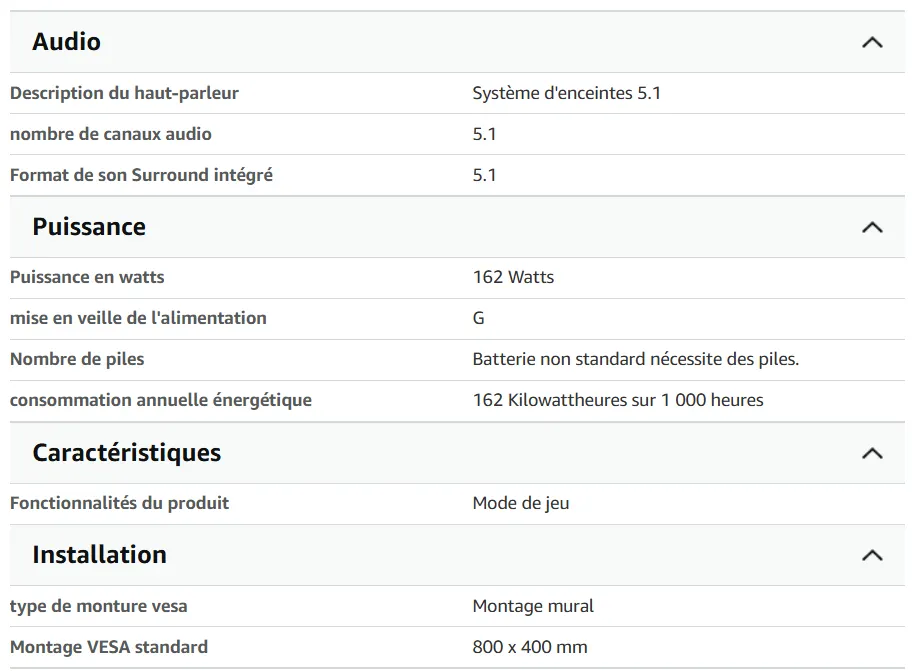Select the 'Montage VESA standard' label
Viewport: 915px width, 671px height.
pyautogui.click(x=109, y=647)
